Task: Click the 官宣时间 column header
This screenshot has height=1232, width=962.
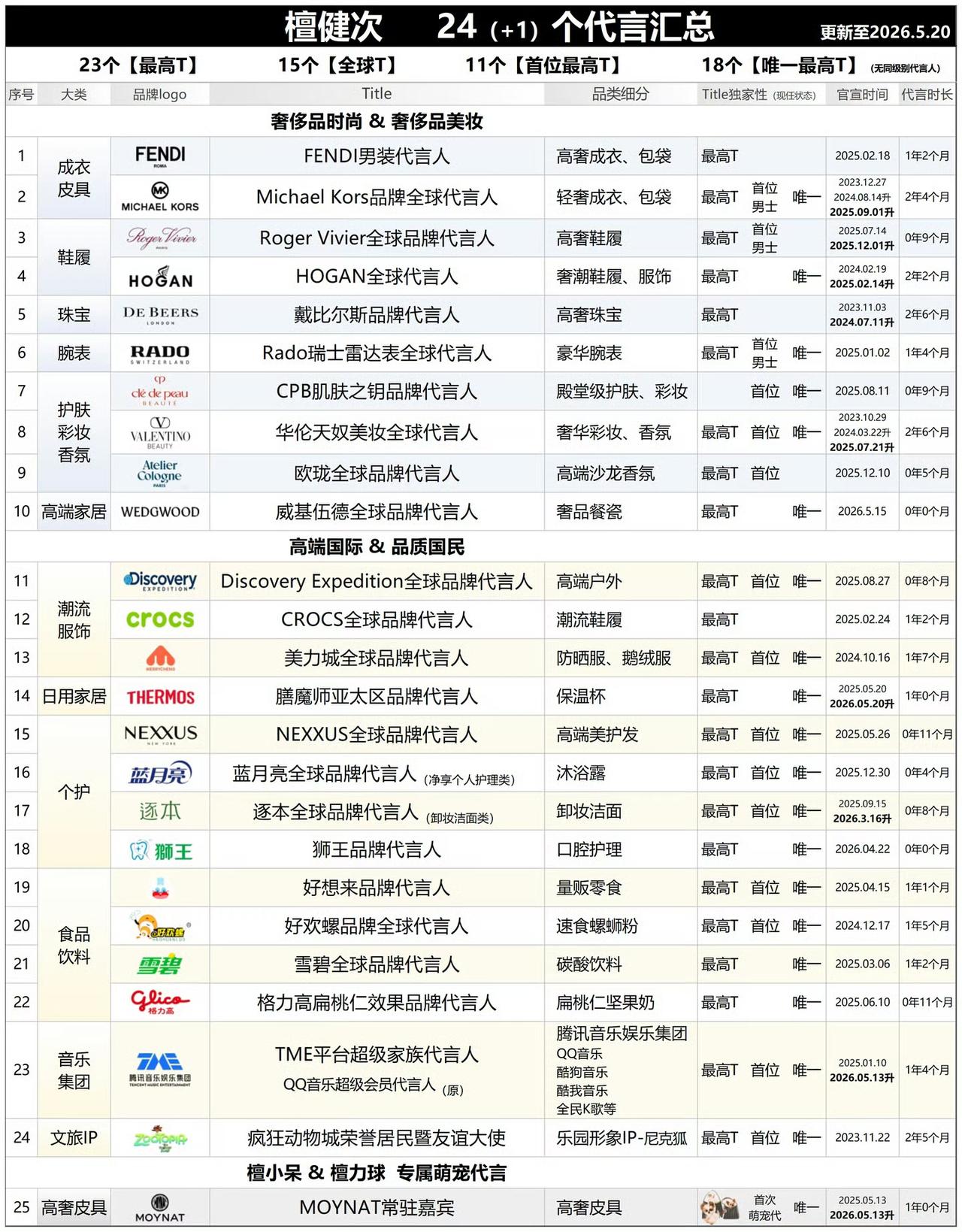Action: tap(863, 95)
